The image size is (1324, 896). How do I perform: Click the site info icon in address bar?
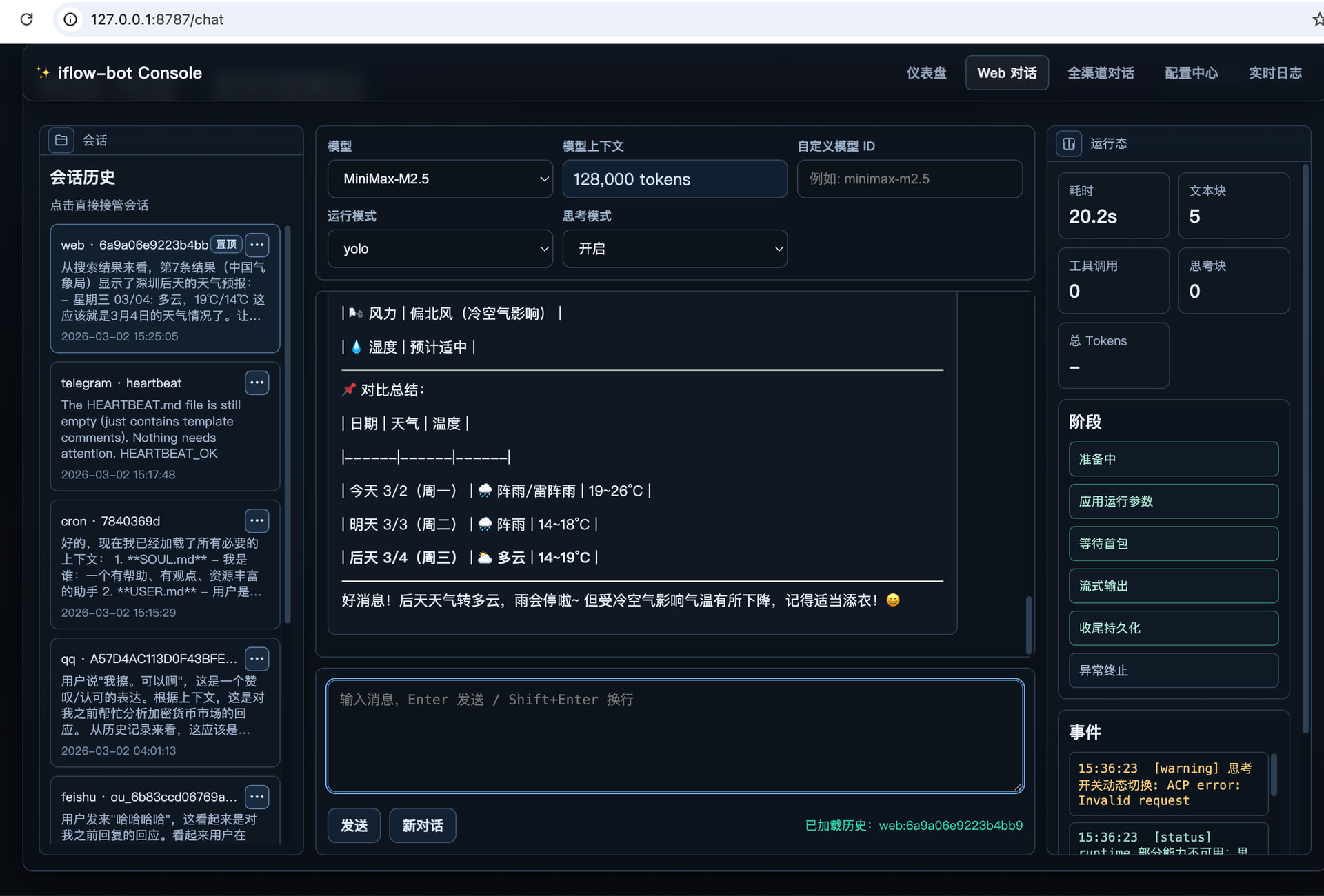(x=70, y=19)
